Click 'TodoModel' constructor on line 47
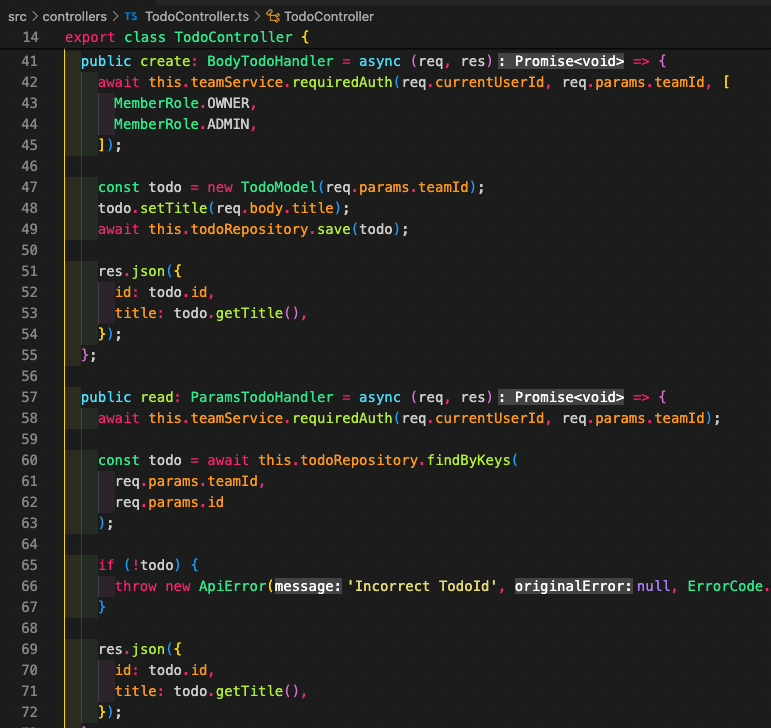The height and width of the screenshot is (728, 771). coord(278,187)
